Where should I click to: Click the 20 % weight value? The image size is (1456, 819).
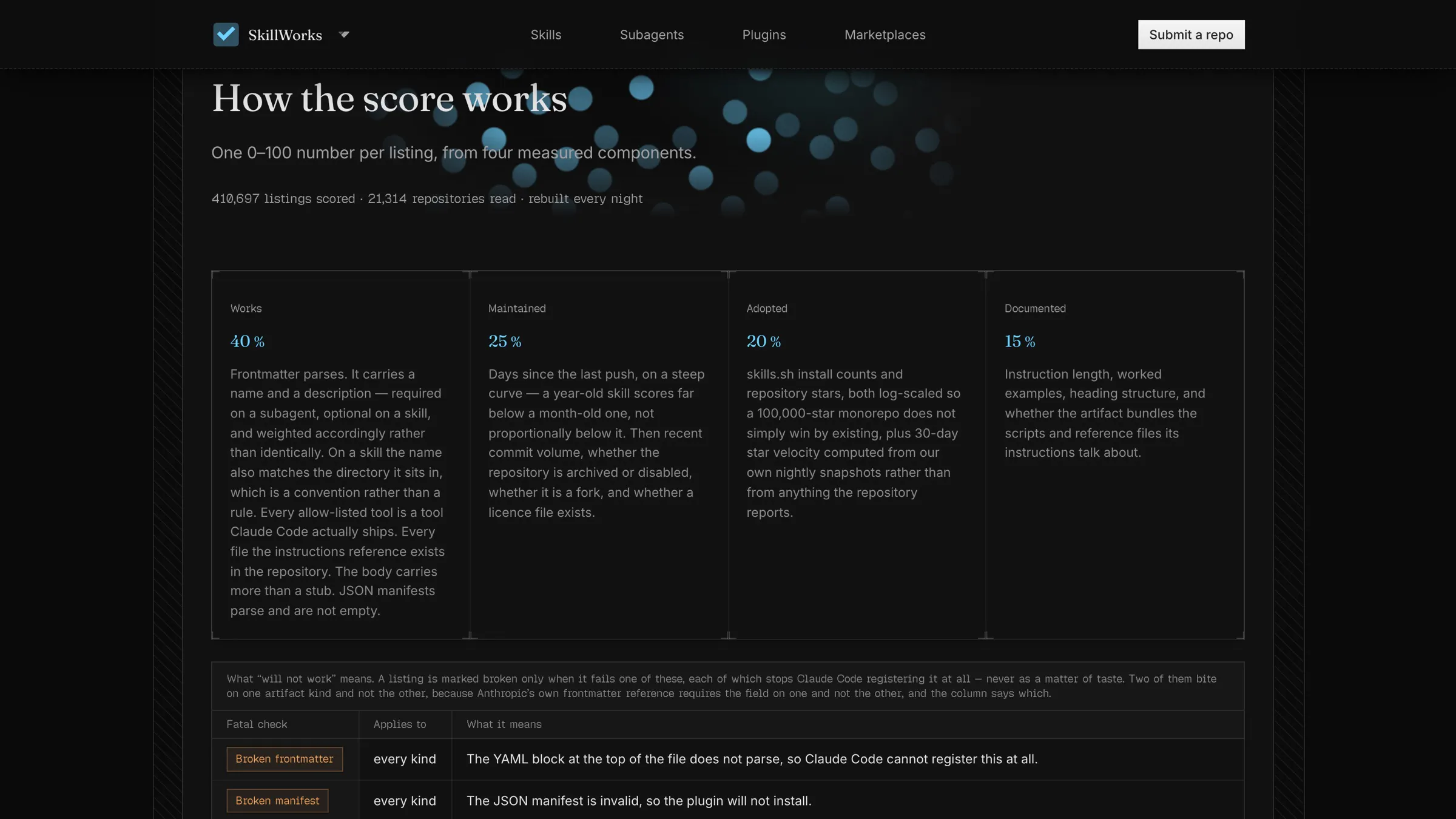[764, 341]
